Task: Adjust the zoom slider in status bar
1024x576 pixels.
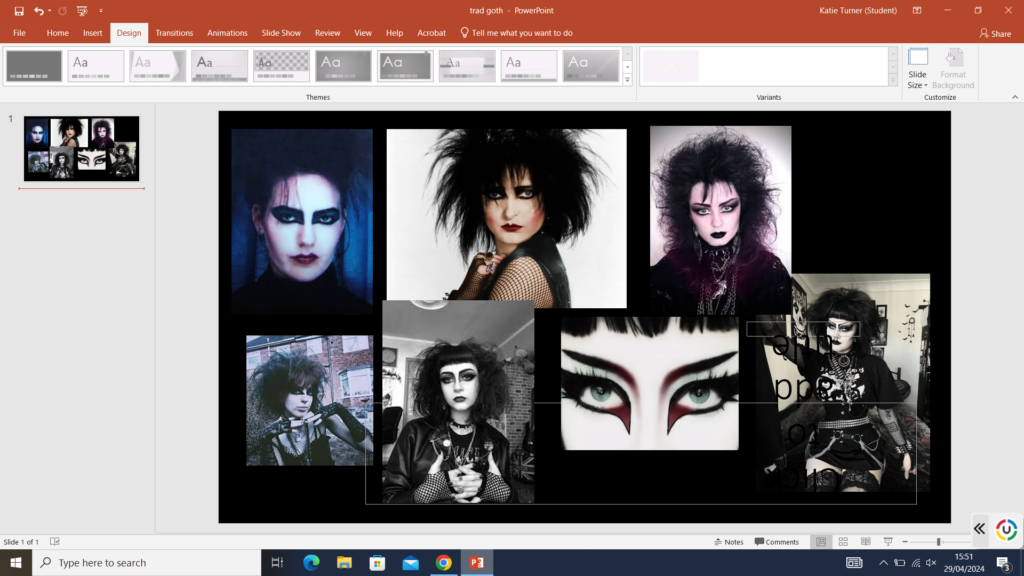Action: 938,542
